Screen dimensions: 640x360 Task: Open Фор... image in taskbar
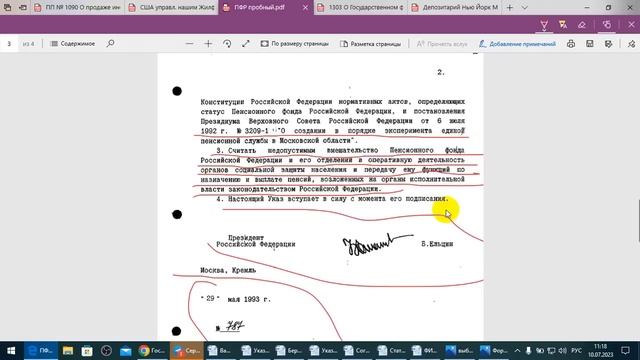[493, 351]
